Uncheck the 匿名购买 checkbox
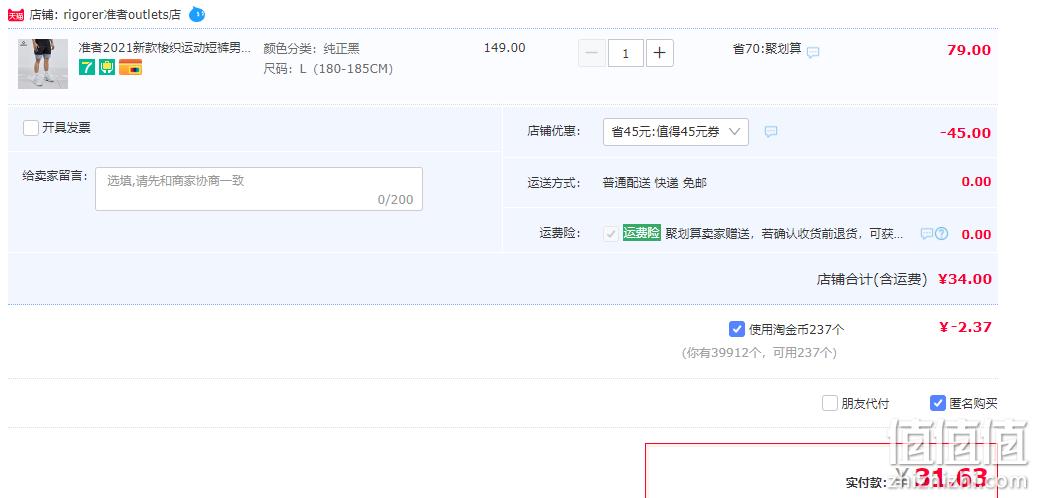 (x=937, y=403)
